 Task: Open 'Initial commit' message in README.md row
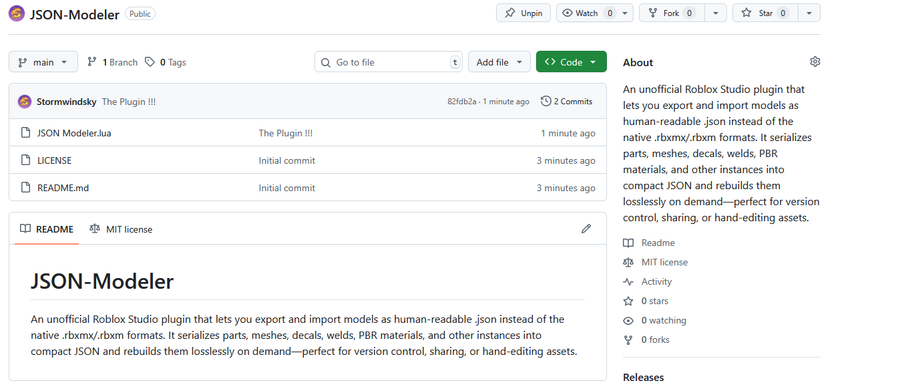pyautogui.click(x=287, y=188)
